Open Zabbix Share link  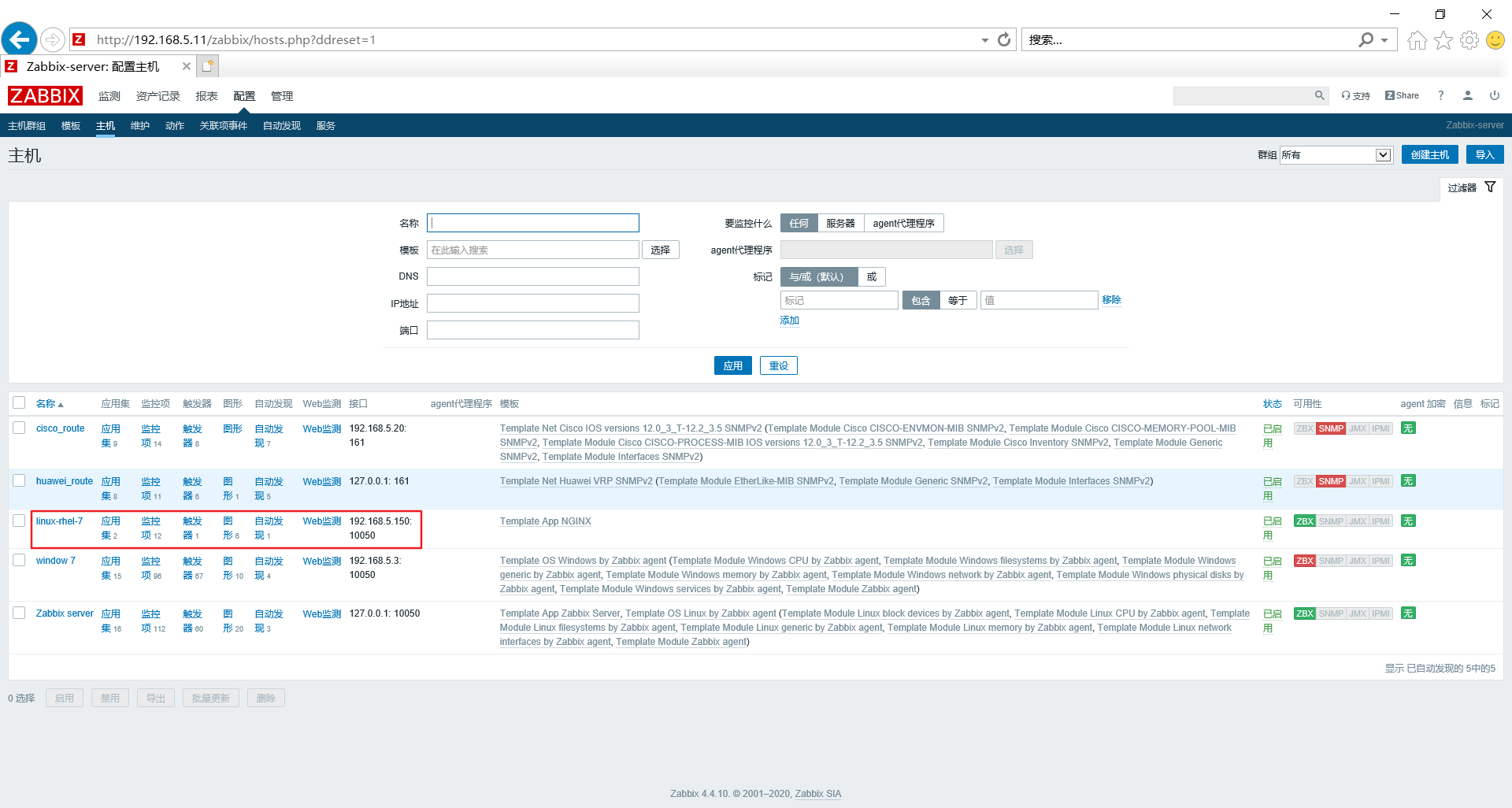coord(1402,95)
